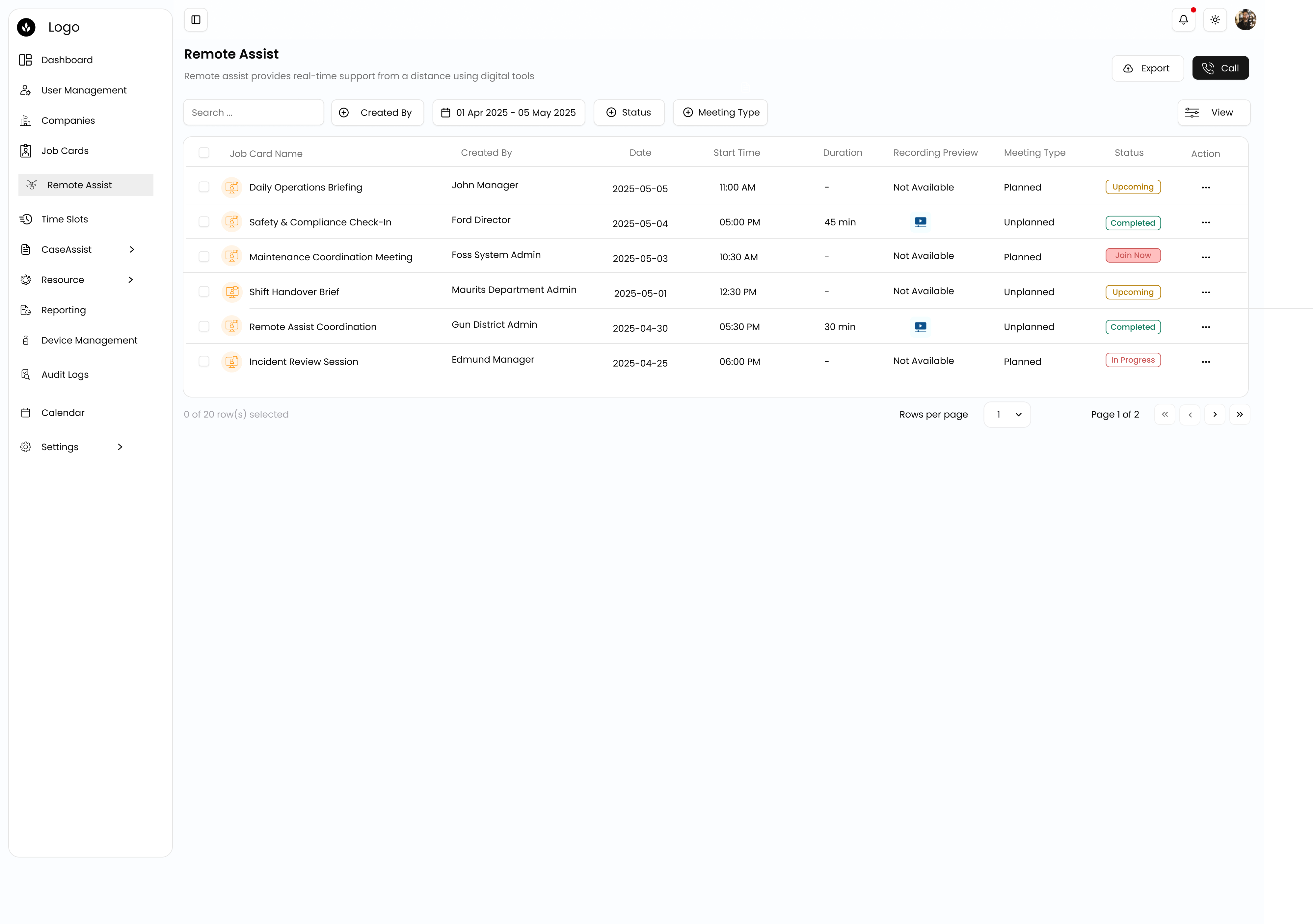Navigate to Time Slots in sidebar
The width and height of the screenshot is (1313, 924).
coord(64,219)
